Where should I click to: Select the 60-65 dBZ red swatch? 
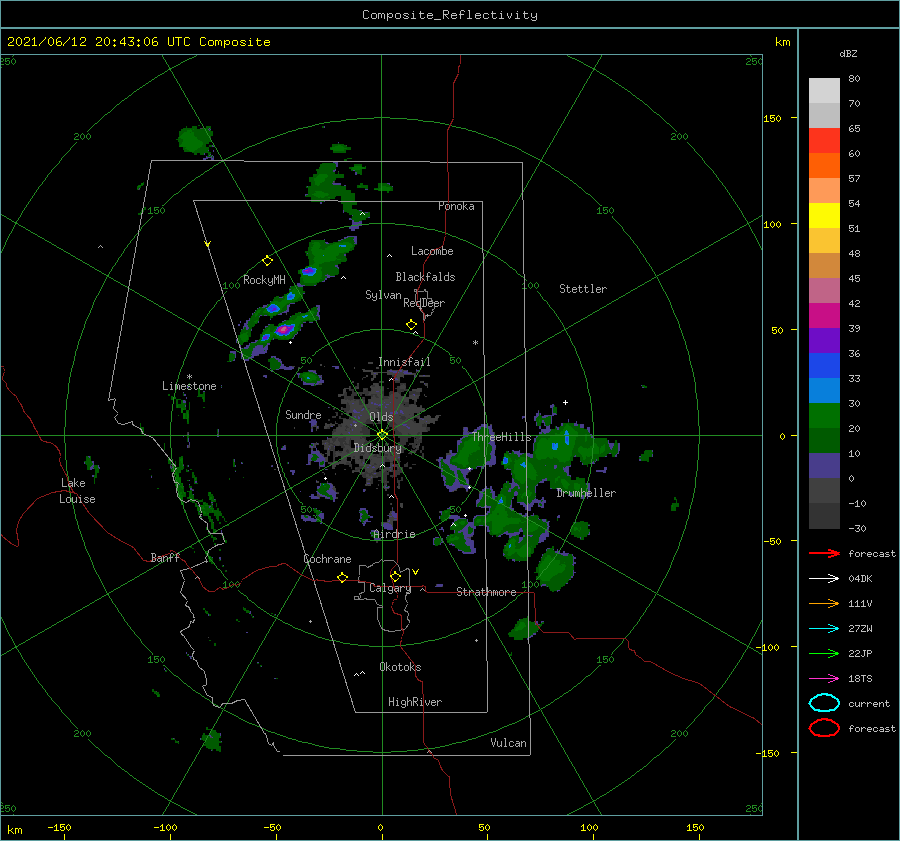pos(824,141)
